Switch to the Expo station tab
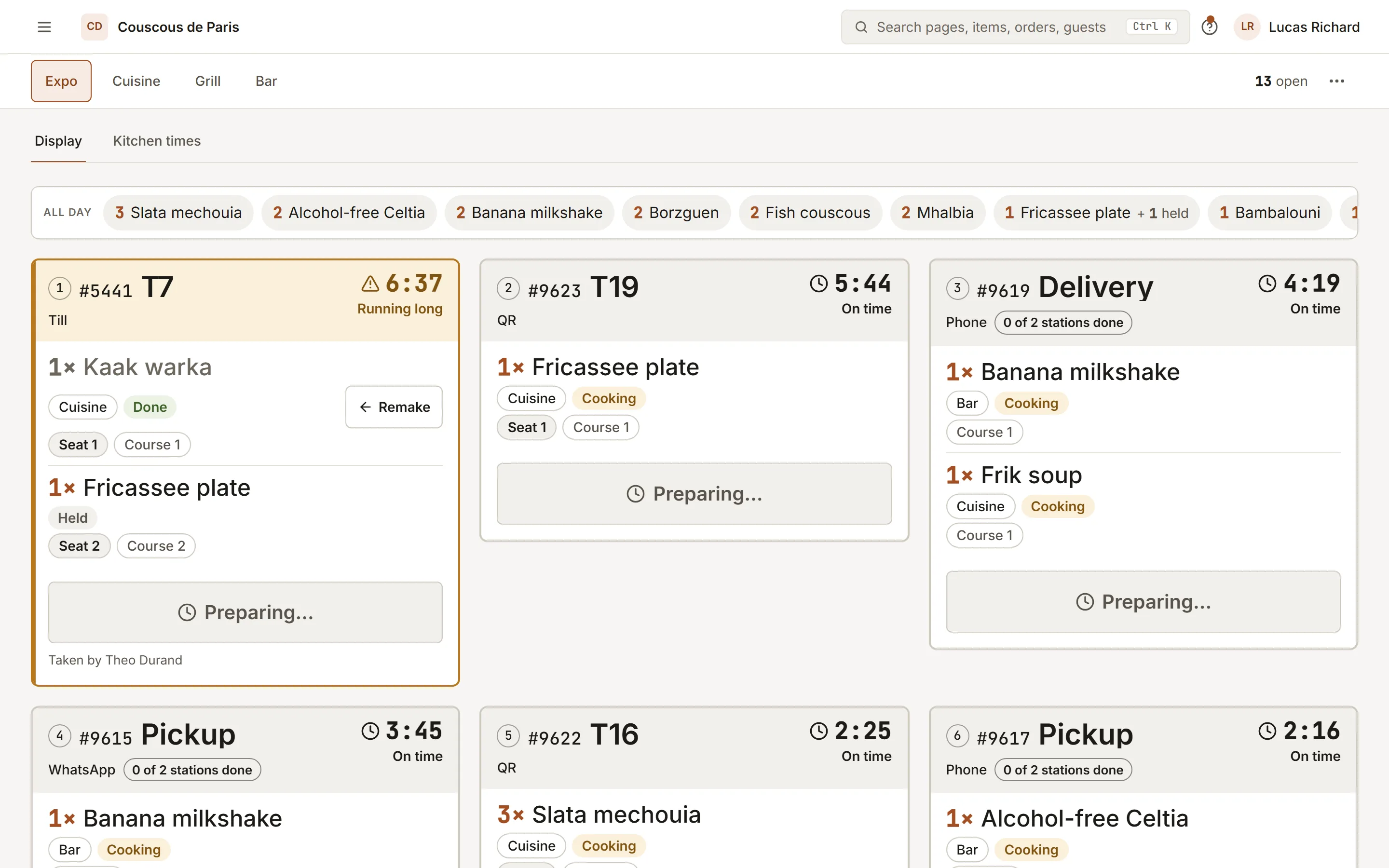 click(x=61, y=81)
